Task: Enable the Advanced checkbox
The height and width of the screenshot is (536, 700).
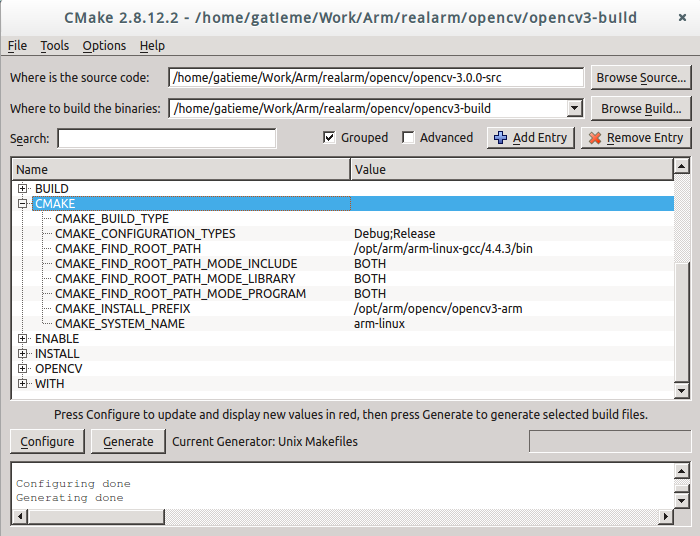Action: coord(408,137)
